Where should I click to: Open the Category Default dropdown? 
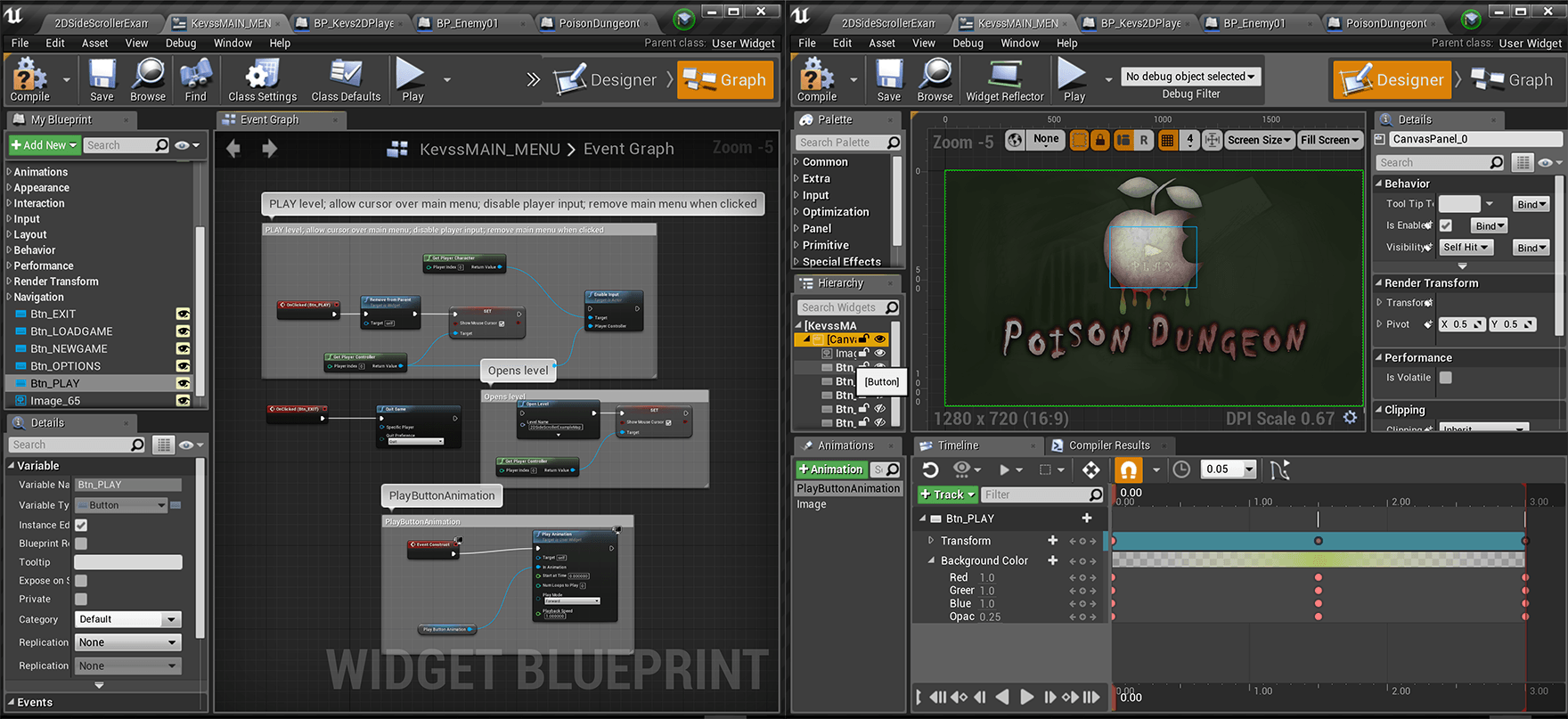point(127,619)
